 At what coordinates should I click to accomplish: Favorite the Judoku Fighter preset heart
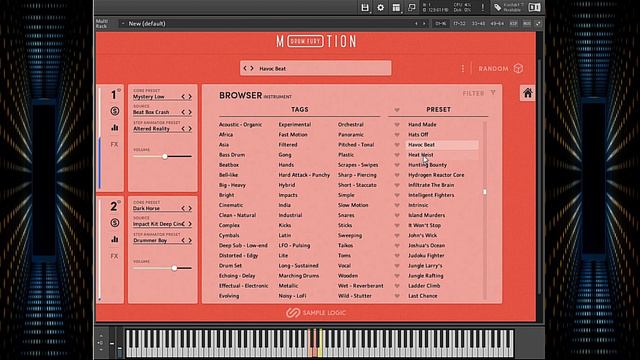(397, 256)
